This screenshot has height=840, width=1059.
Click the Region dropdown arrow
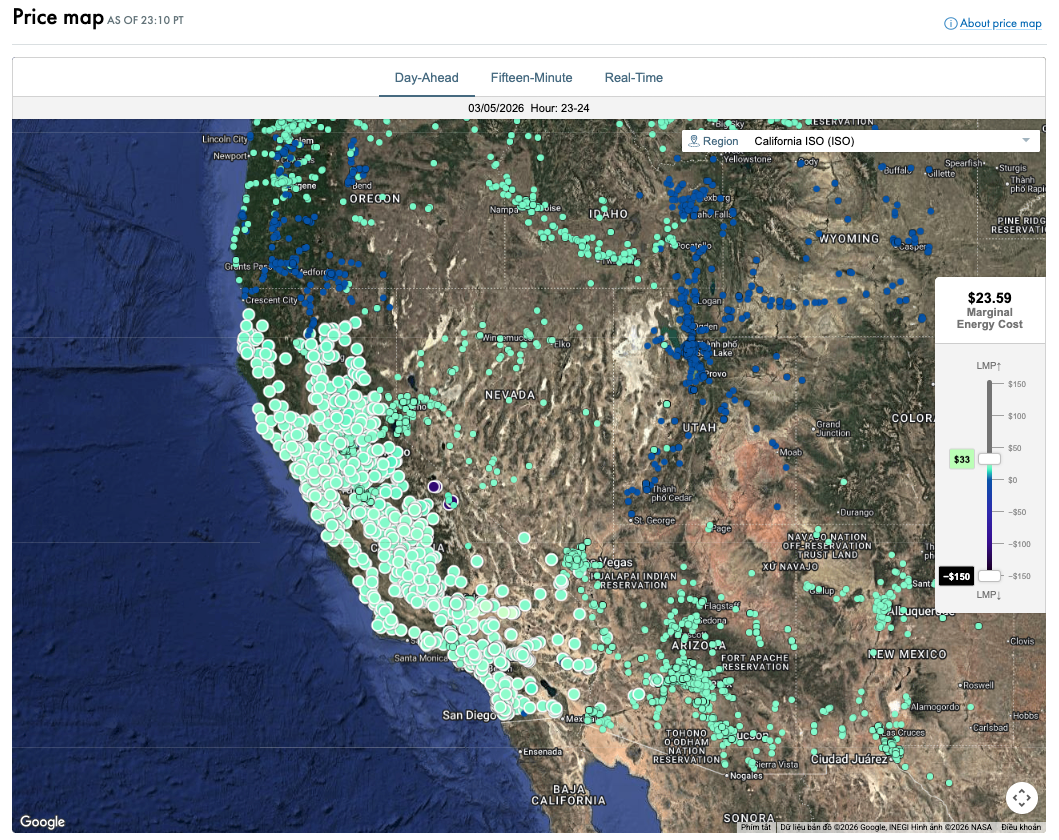[1026, 141]
